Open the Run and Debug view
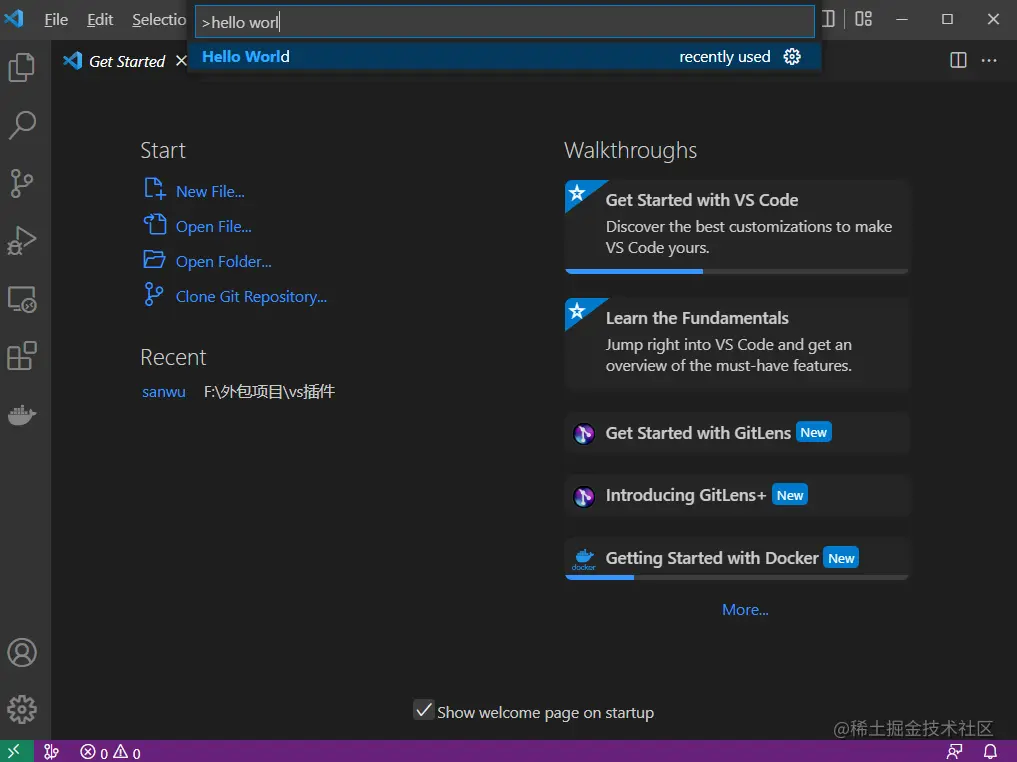The image size is (1017, 762). (22, 241)
